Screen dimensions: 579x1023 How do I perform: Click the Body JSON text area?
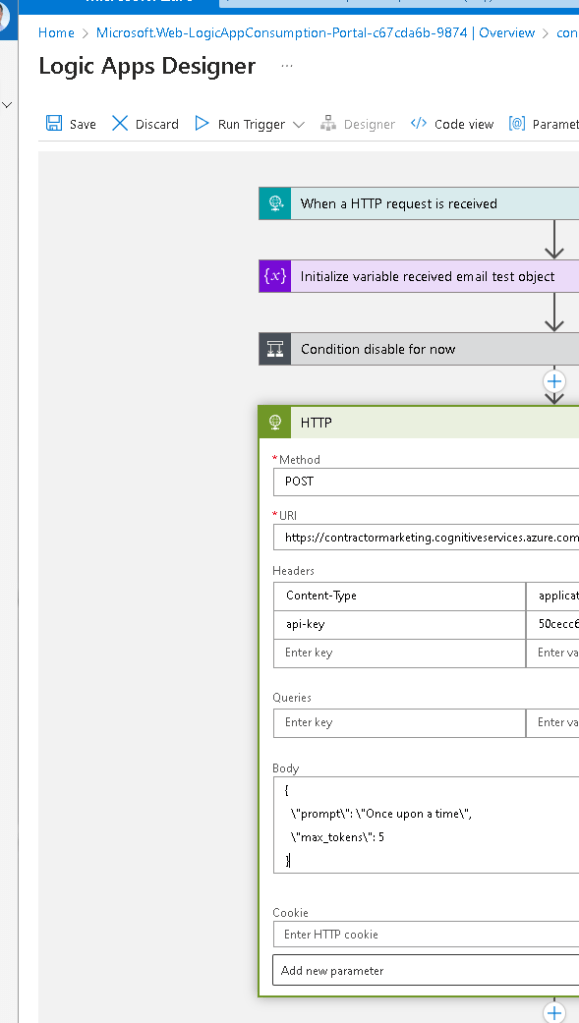(x=426, y=825)
